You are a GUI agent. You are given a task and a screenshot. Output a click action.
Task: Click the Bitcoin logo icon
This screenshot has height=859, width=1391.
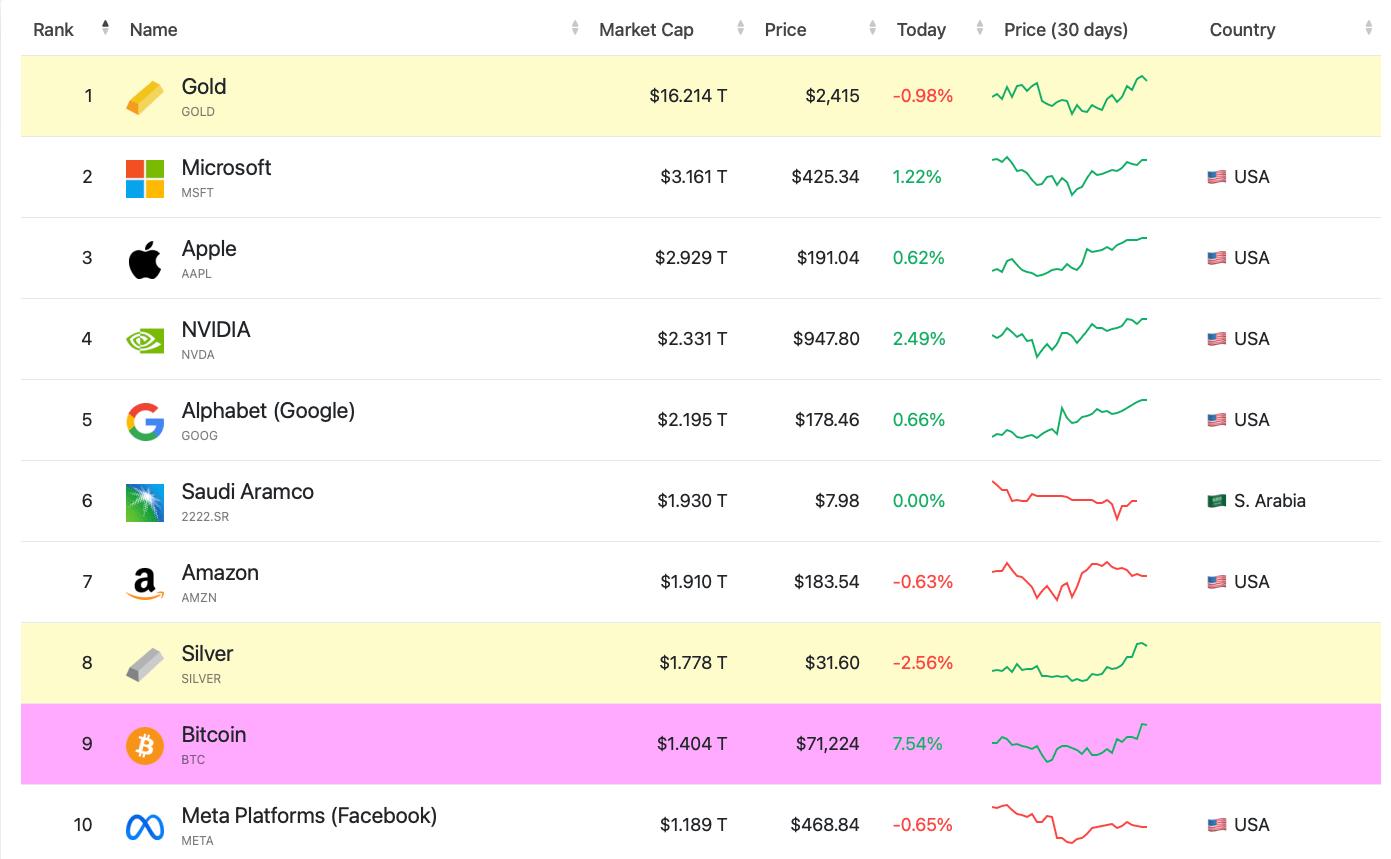(x=145, y=745)
